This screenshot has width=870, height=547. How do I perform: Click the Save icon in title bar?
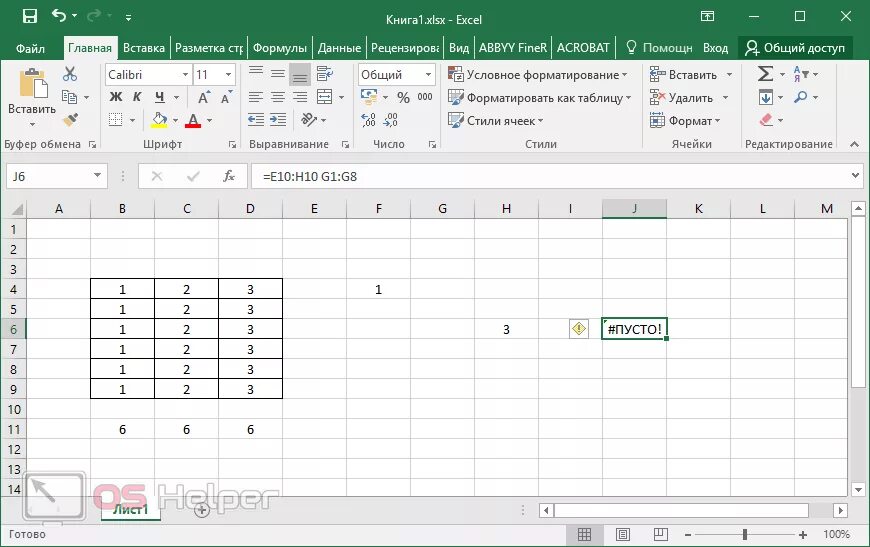pos(29,16)
